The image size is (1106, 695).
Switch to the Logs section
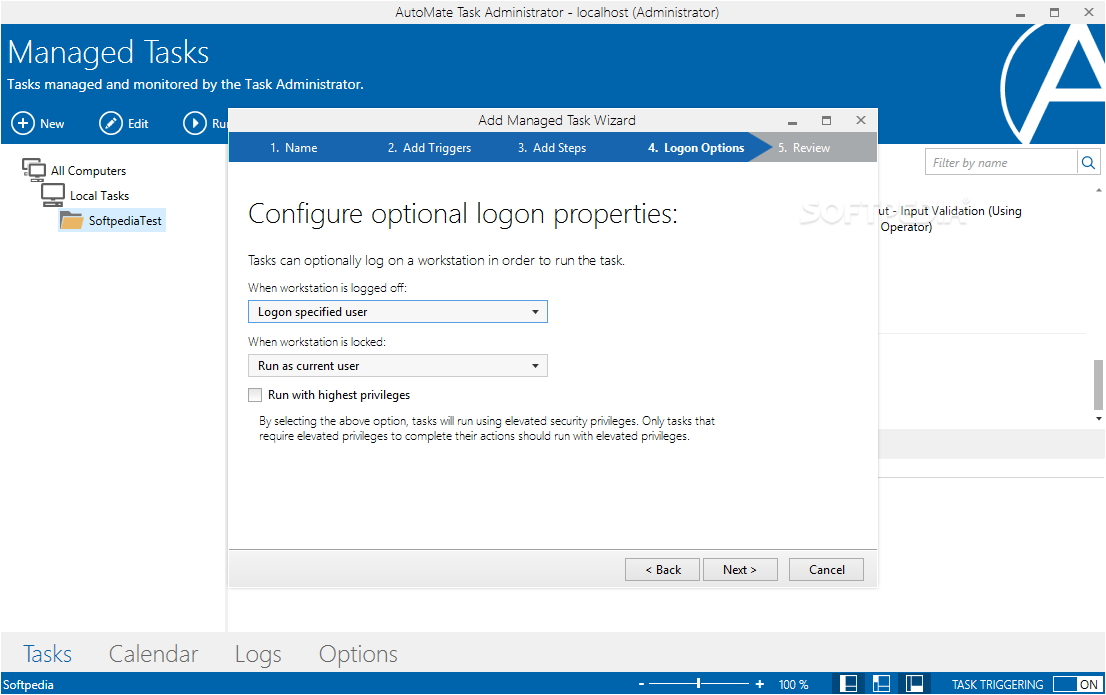coord(258,654)
